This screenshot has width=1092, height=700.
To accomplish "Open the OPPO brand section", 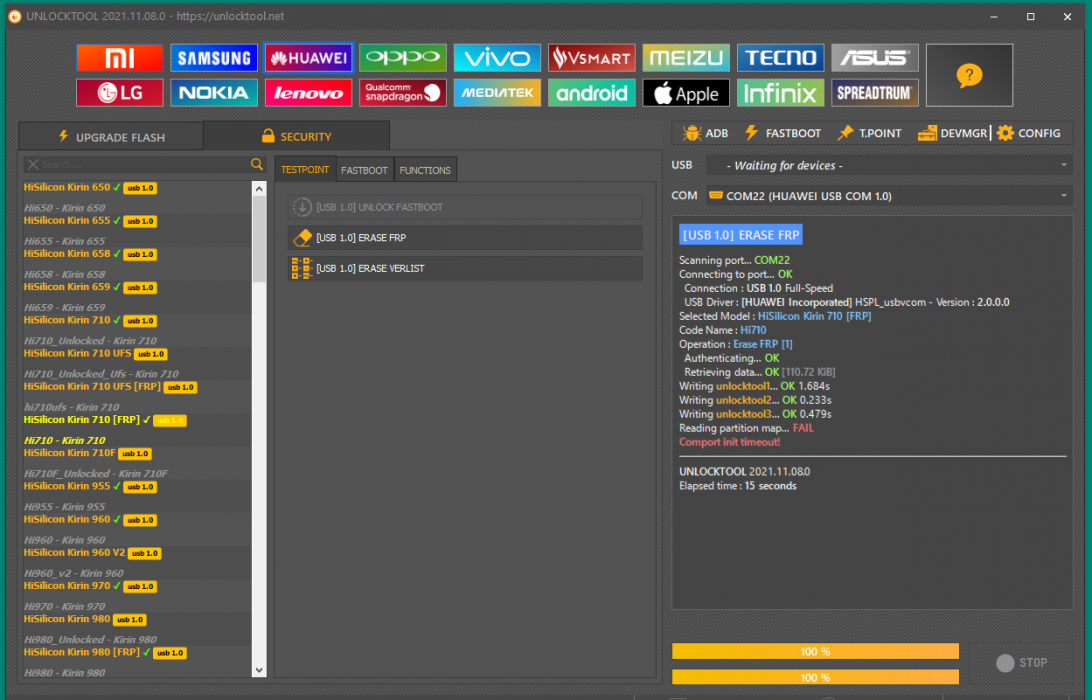I will (x=403, y=58).
